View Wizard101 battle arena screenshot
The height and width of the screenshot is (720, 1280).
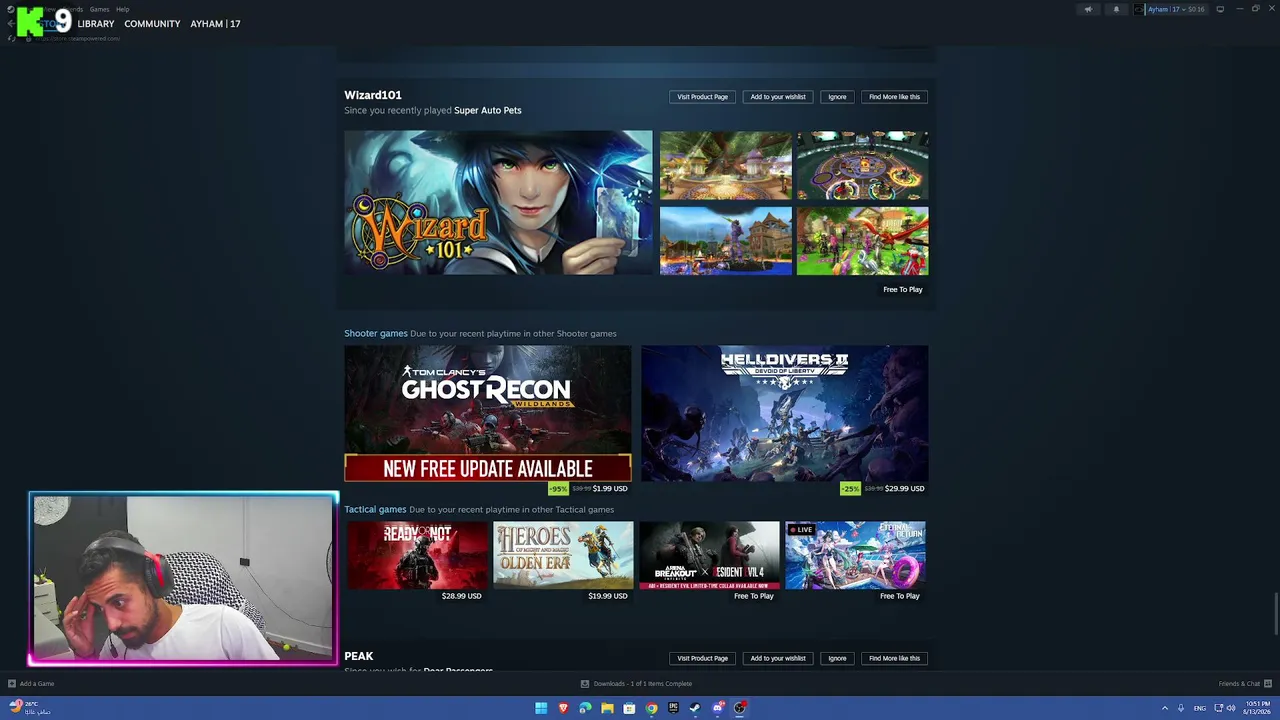862,165
